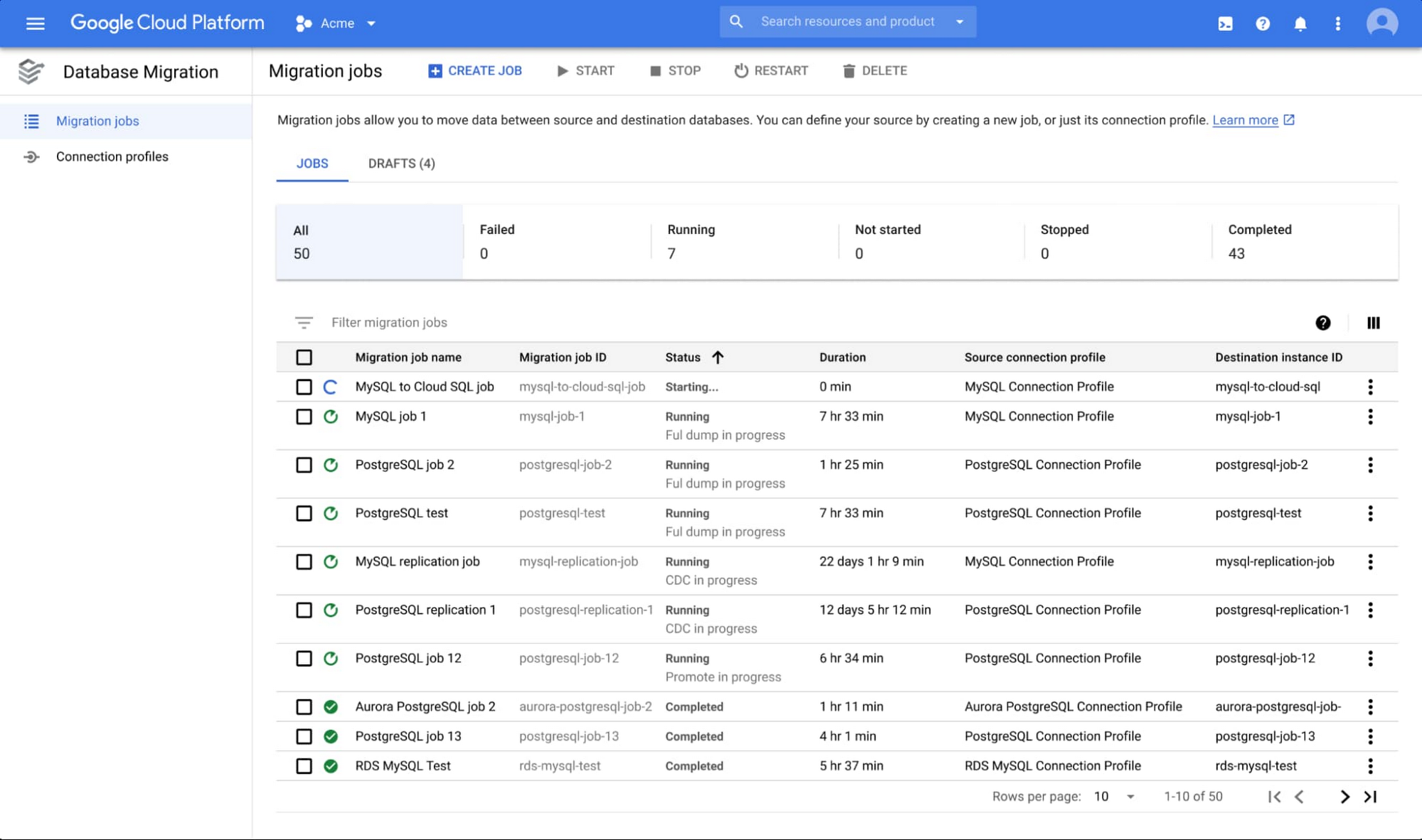Image resolution: width=1422 pixels, height=840 pixels.
Task: Toggle the select all jobs checkbox
Action: [x=304, y=357]
